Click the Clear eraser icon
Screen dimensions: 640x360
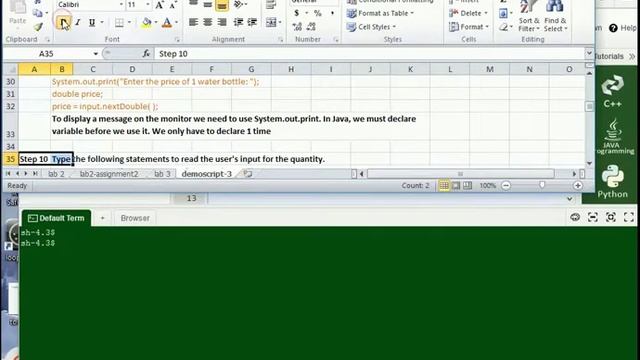504,27
